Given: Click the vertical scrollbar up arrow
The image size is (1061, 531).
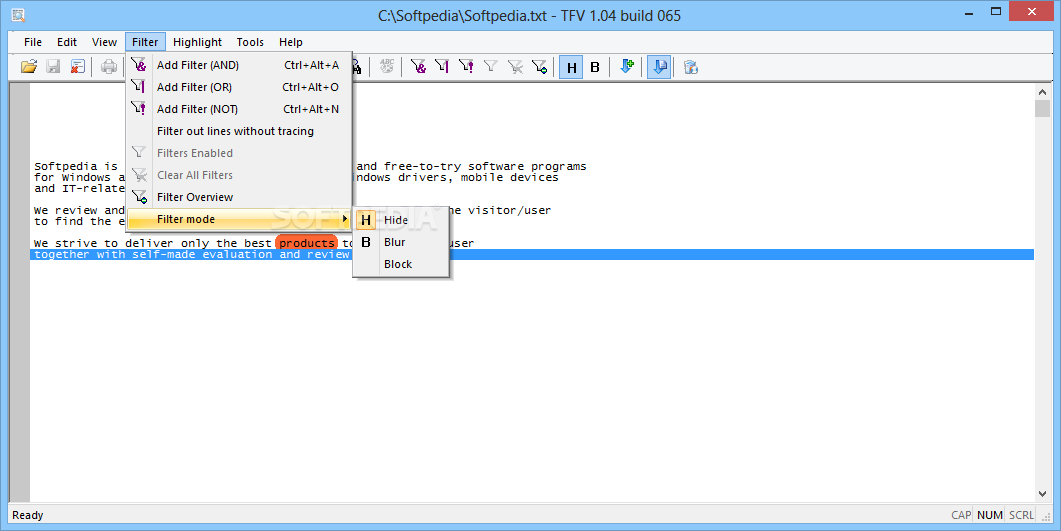Looking at the screenshot, I should click(x=1042, y=91).
